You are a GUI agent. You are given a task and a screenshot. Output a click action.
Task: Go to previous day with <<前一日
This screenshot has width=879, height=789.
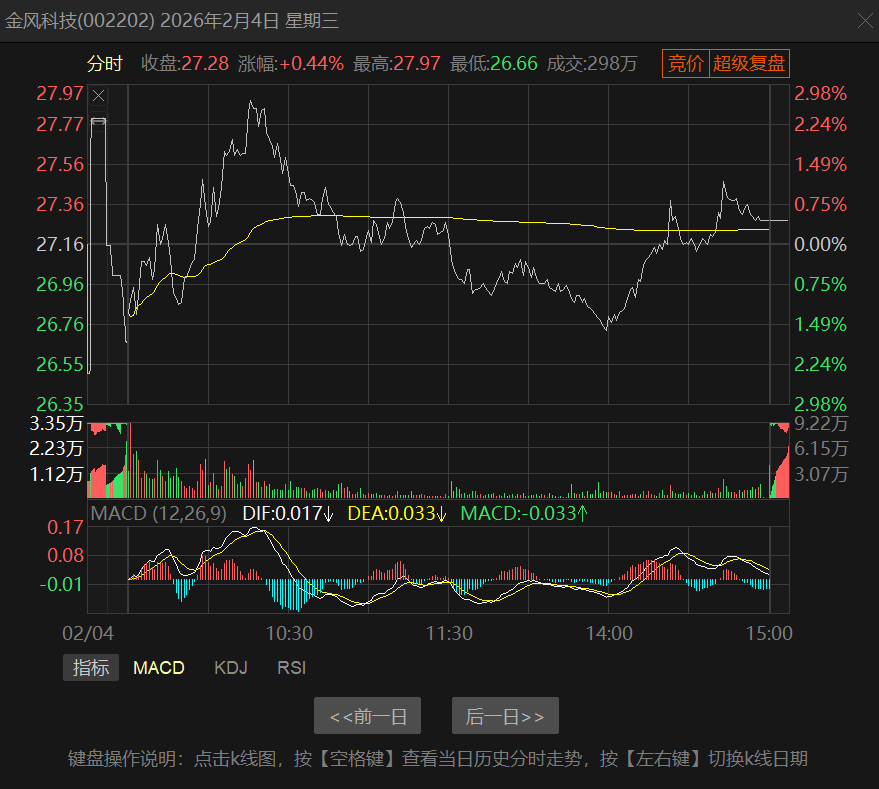pos(367,716)
